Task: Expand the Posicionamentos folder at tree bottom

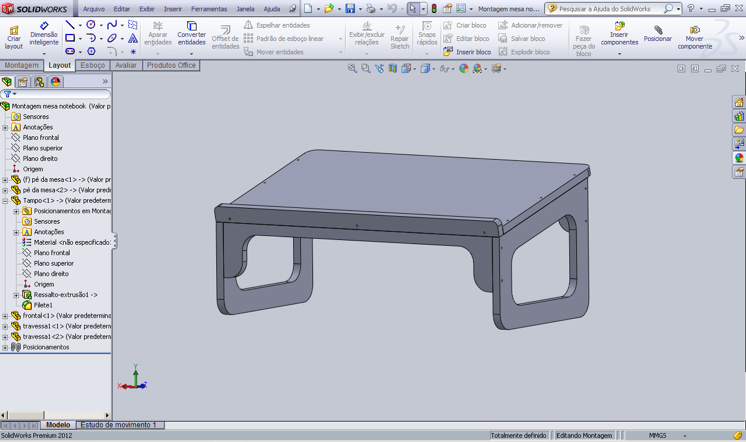Action: click(5, 347)
